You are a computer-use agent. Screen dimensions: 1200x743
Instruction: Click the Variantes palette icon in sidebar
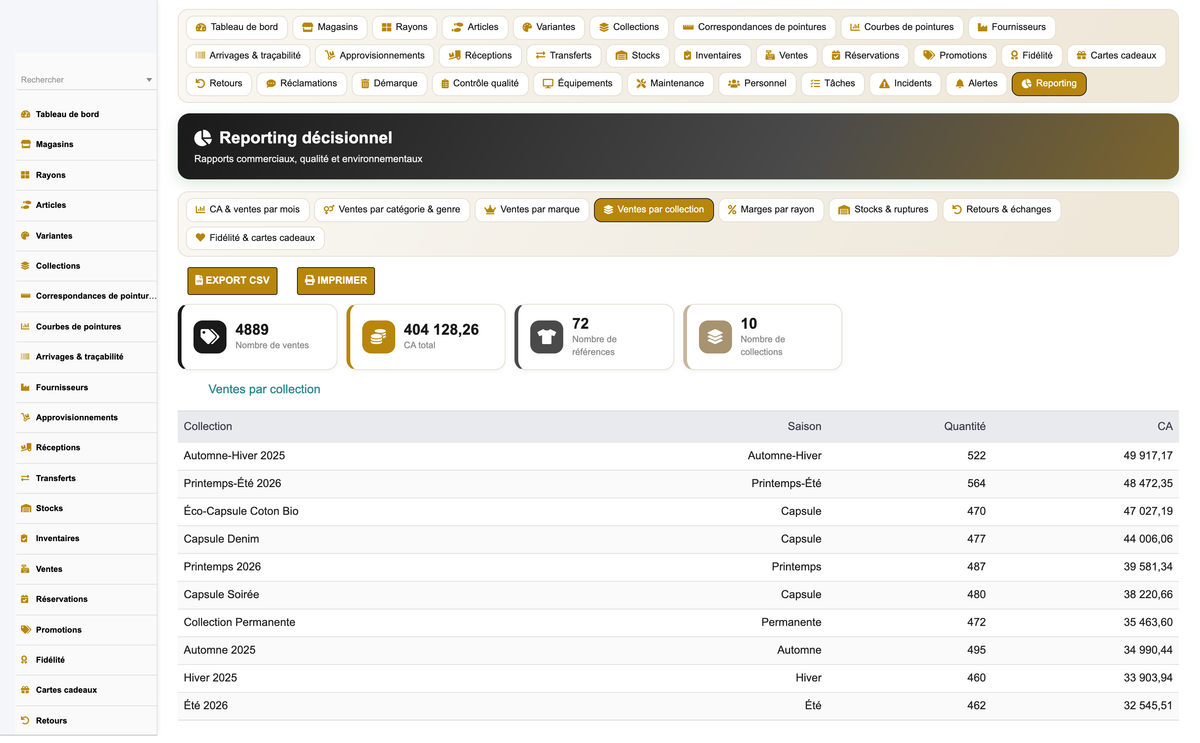tap(25, 236)
